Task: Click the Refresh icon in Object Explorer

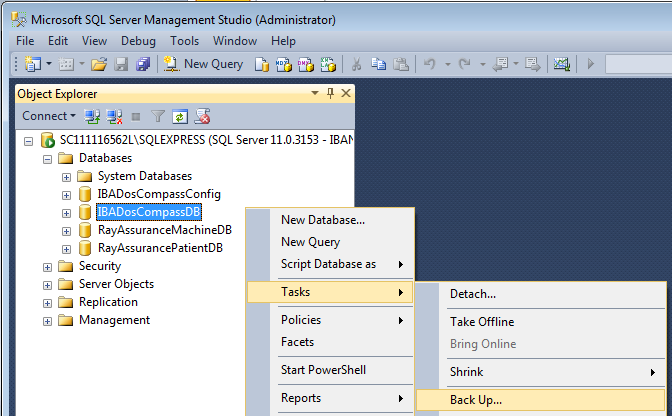Action: click(x=180, y=116)
